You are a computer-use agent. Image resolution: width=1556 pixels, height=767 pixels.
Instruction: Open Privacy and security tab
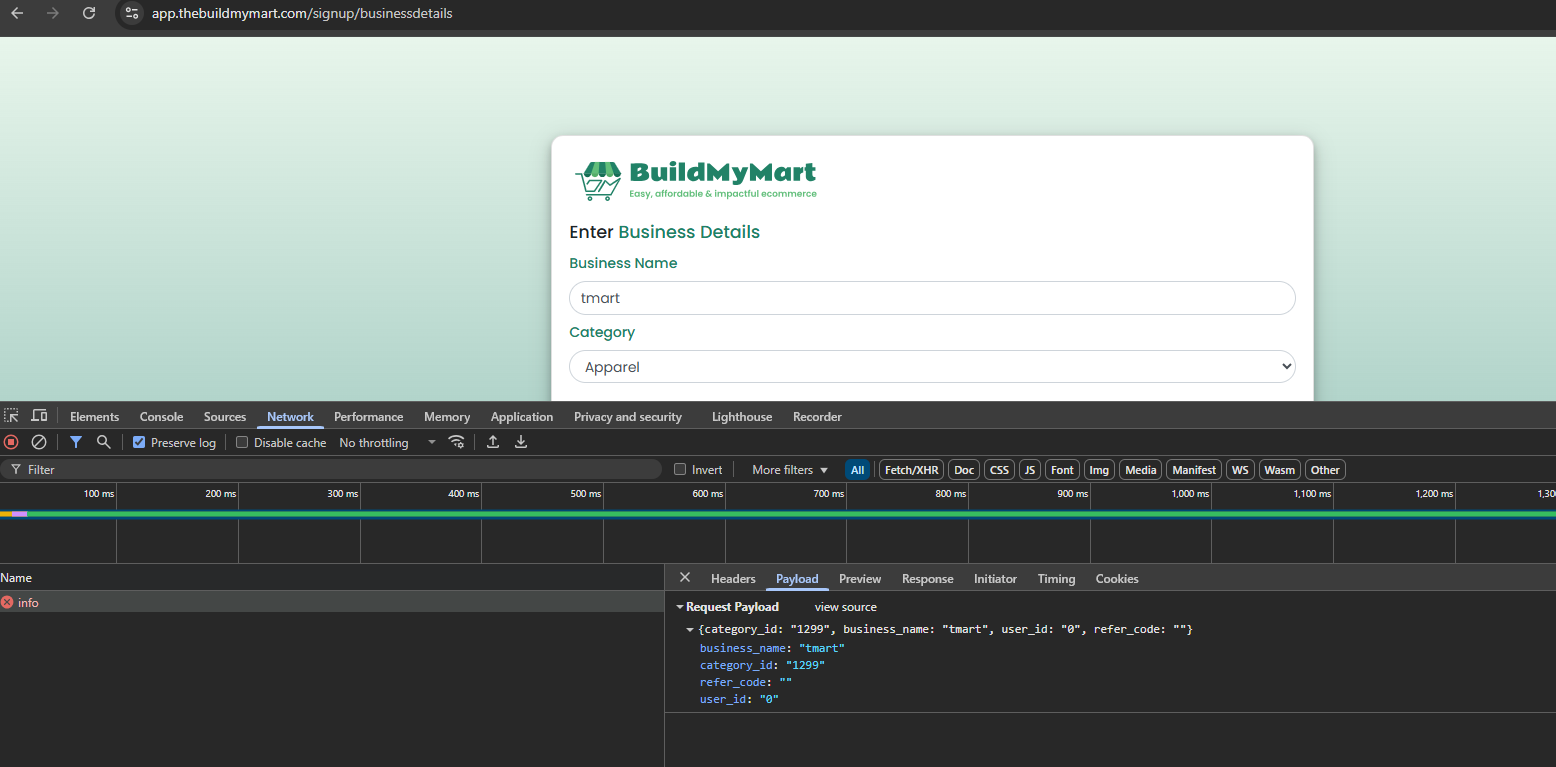pyautogui.click(x=628, y=417)
